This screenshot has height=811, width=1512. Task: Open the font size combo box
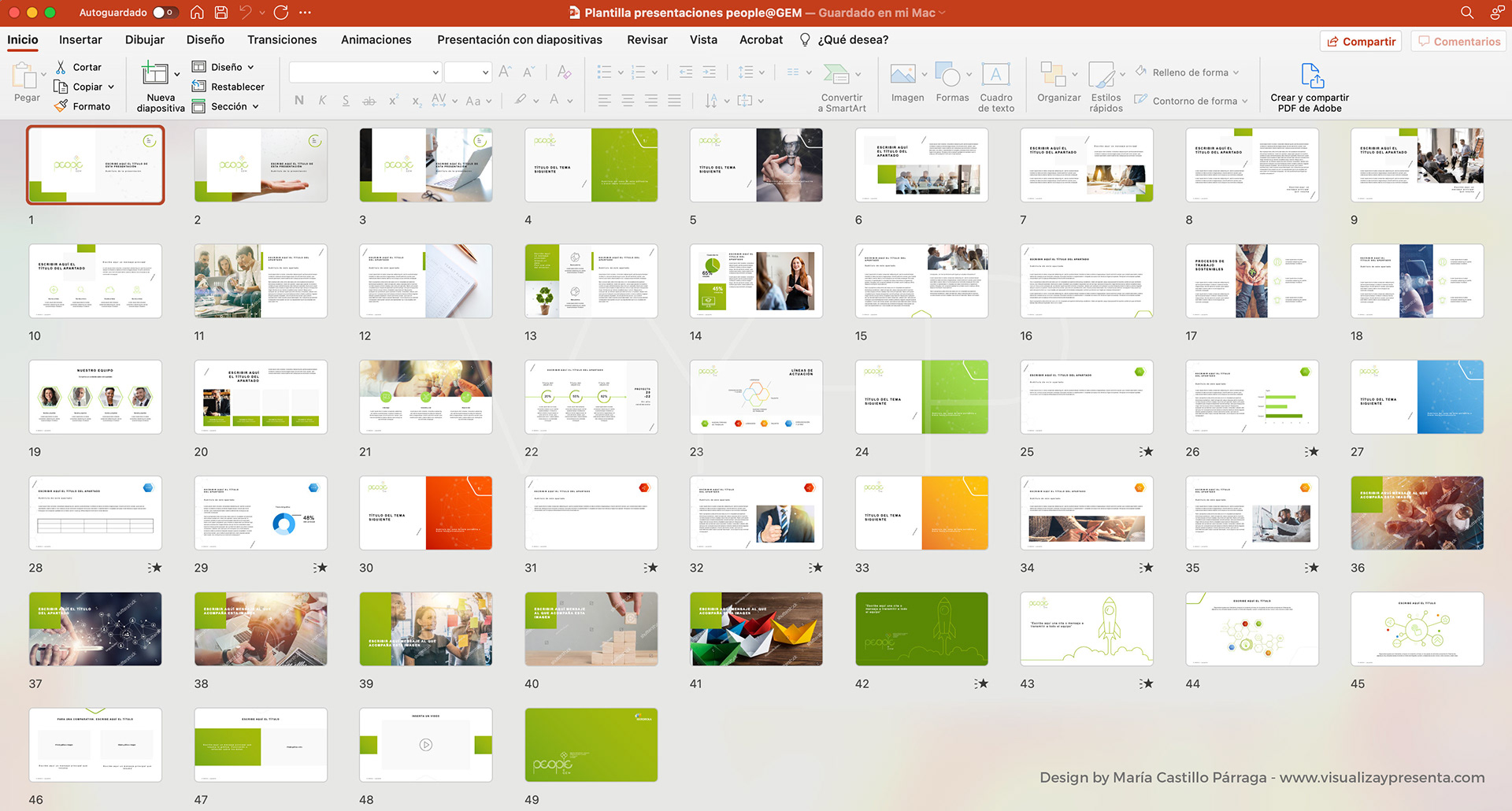tap(468, 72)
